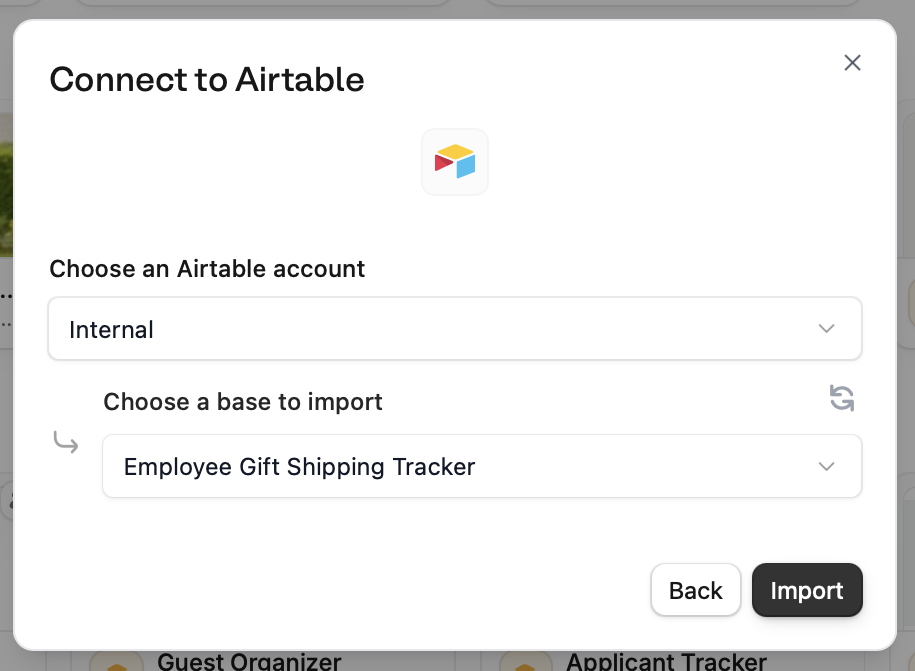Go back with the Back button
915x671 pixels.
[695, 590]
